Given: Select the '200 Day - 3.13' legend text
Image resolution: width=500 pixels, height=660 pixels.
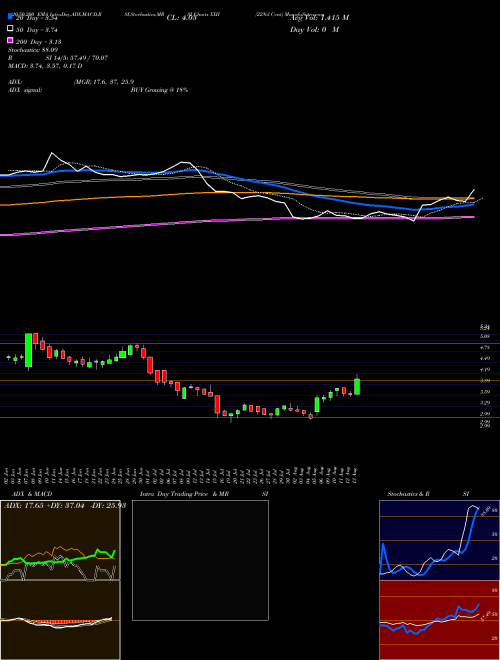Looking at the screenshot, I should (x=39, y=42).
